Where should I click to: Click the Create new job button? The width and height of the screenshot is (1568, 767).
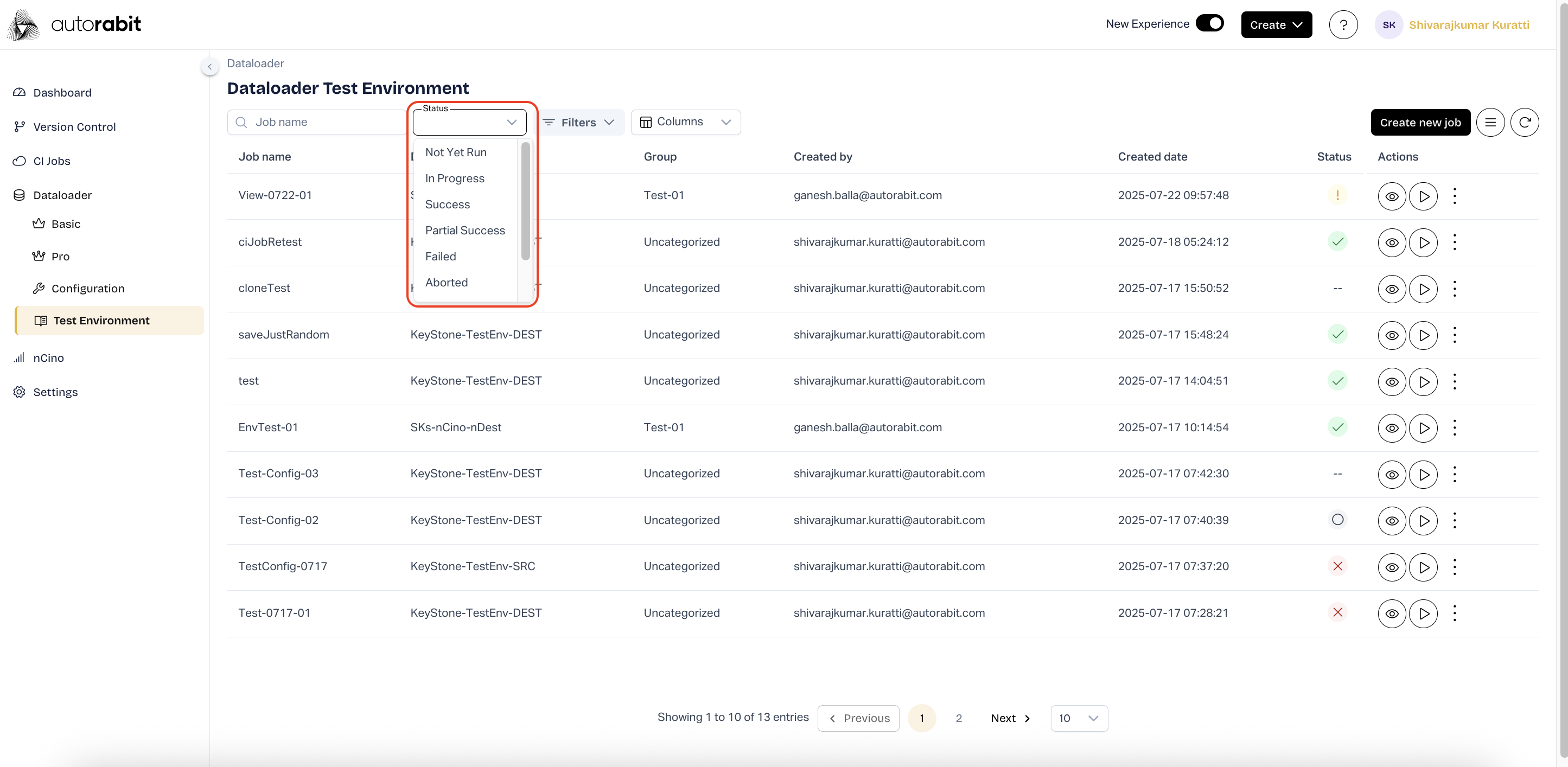point(1420,123)
